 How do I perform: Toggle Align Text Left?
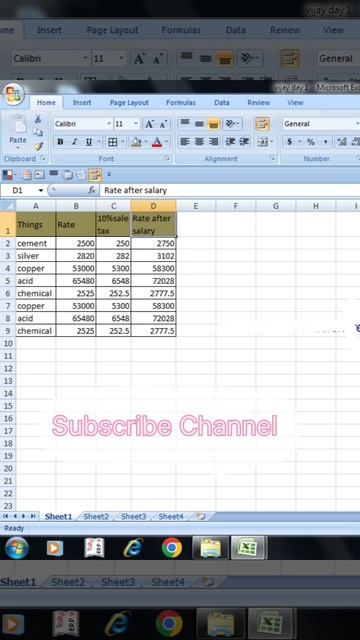click(185, 142)
